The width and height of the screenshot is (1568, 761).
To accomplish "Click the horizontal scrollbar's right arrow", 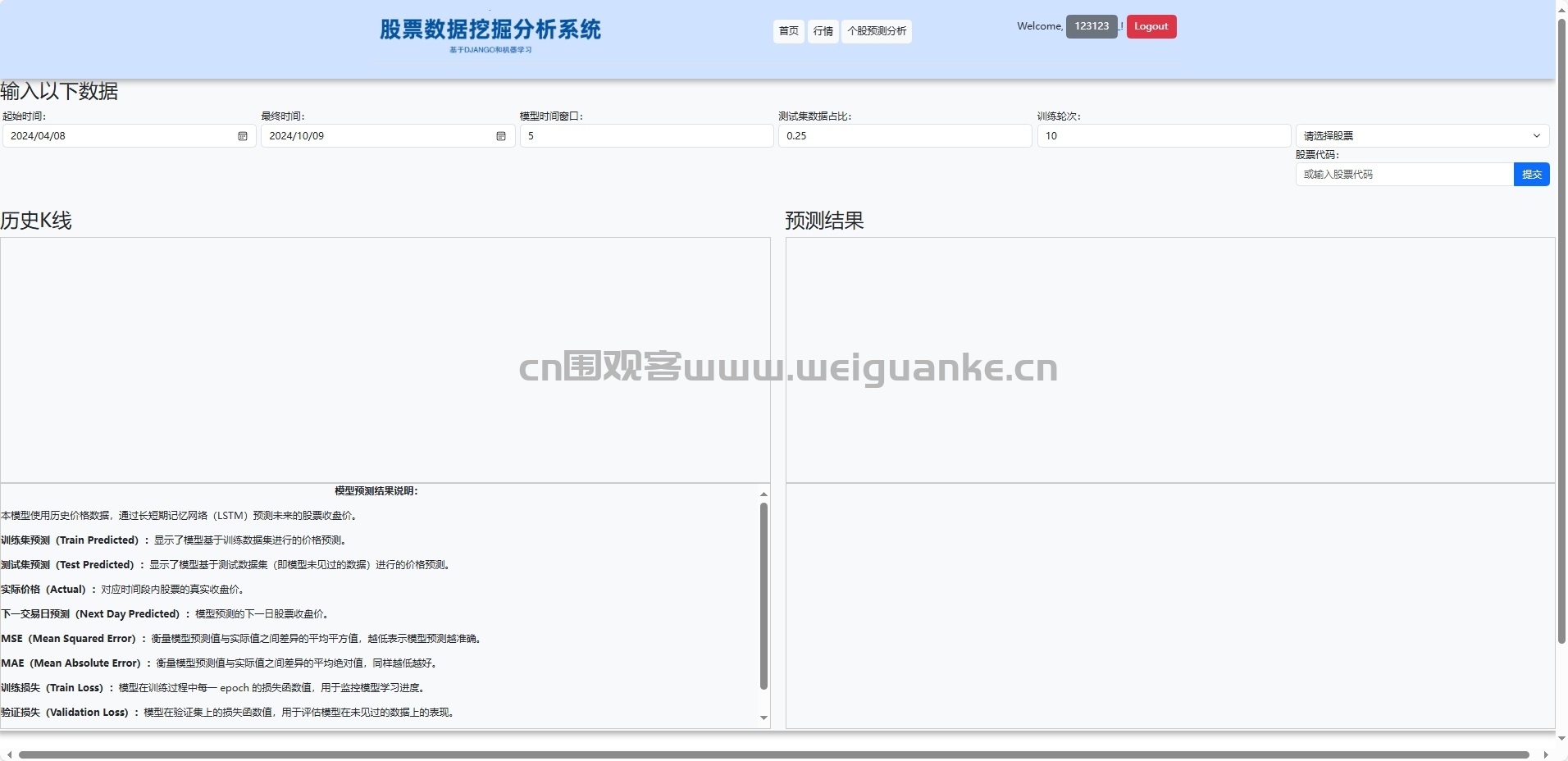I will (1546, 754).
